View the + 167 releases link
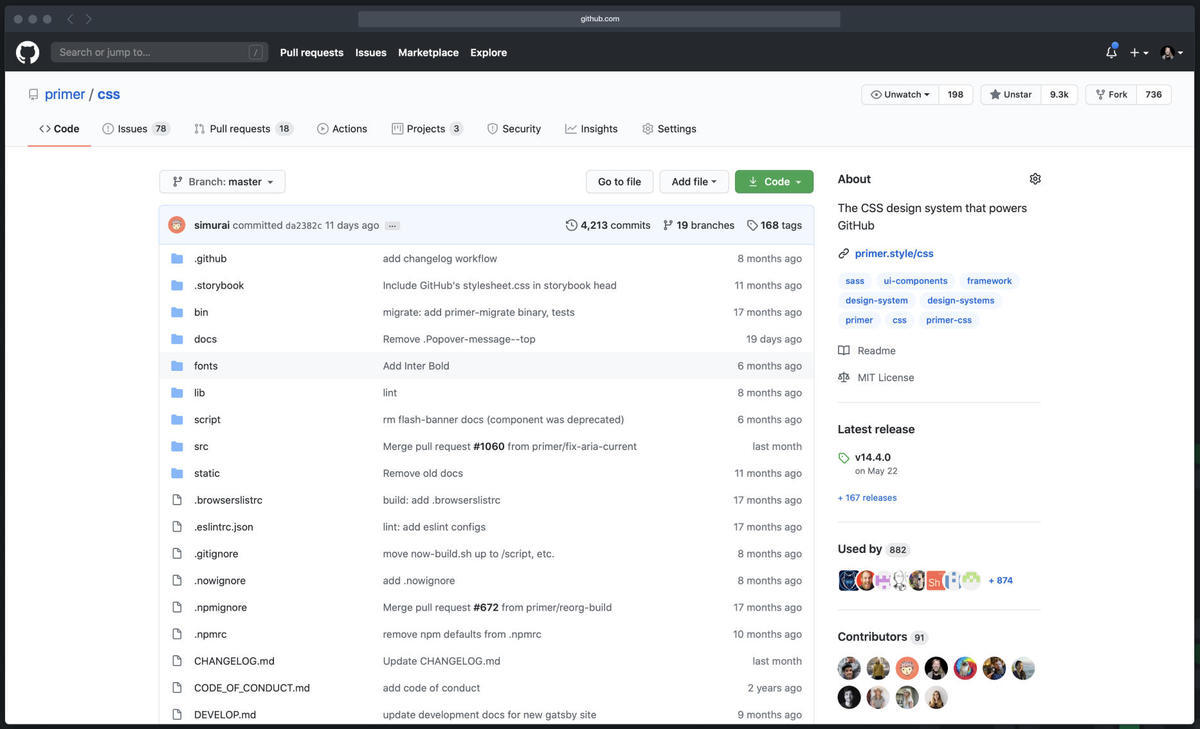 [867, 498]
